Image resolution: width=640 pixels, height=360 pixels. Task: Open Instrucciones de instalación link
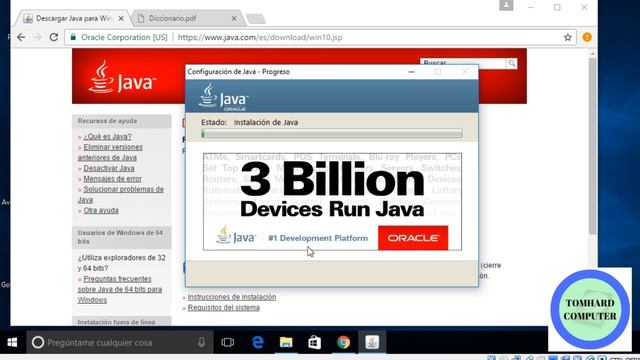click(x=231, y=297)
